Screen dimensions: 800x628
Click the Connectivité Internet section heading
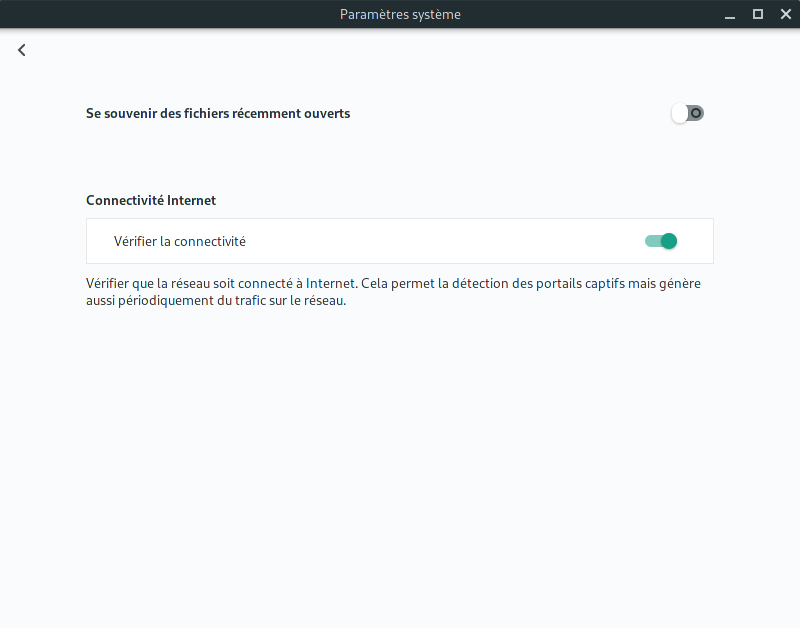coord(151,200)
